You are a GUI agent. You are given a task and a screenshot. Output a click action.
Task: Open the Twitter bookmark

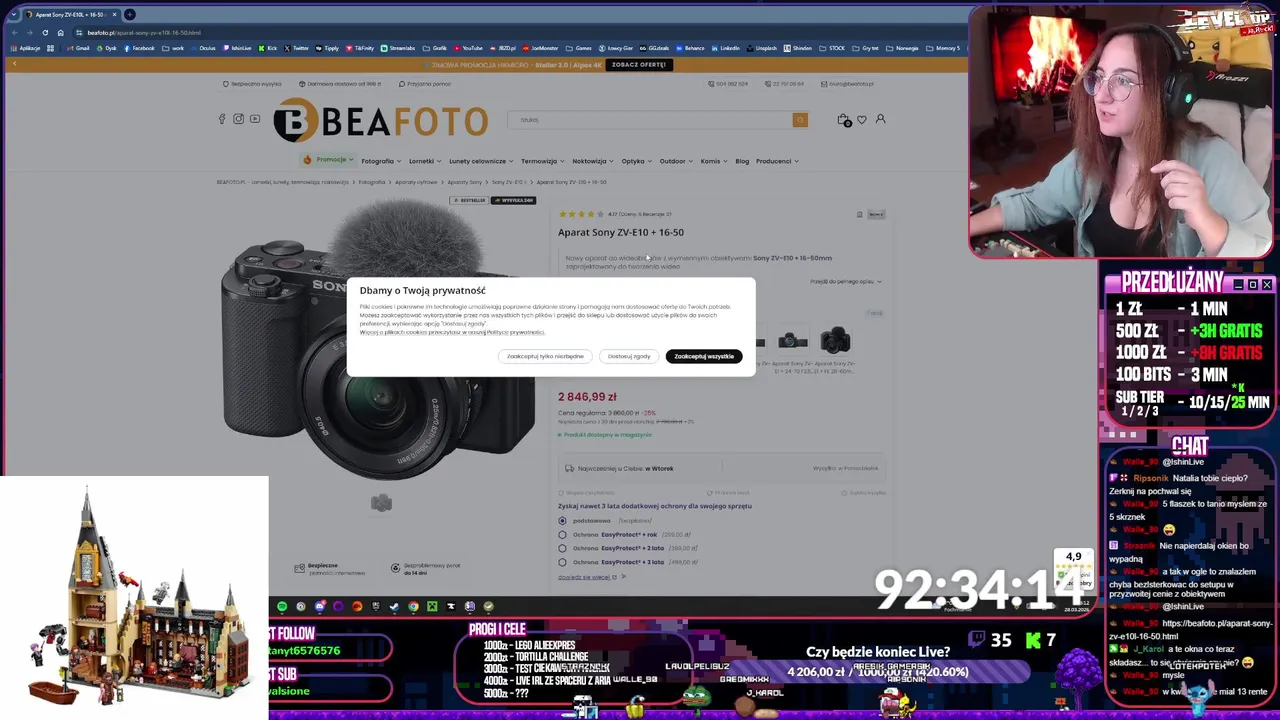(x=296, y=48)
